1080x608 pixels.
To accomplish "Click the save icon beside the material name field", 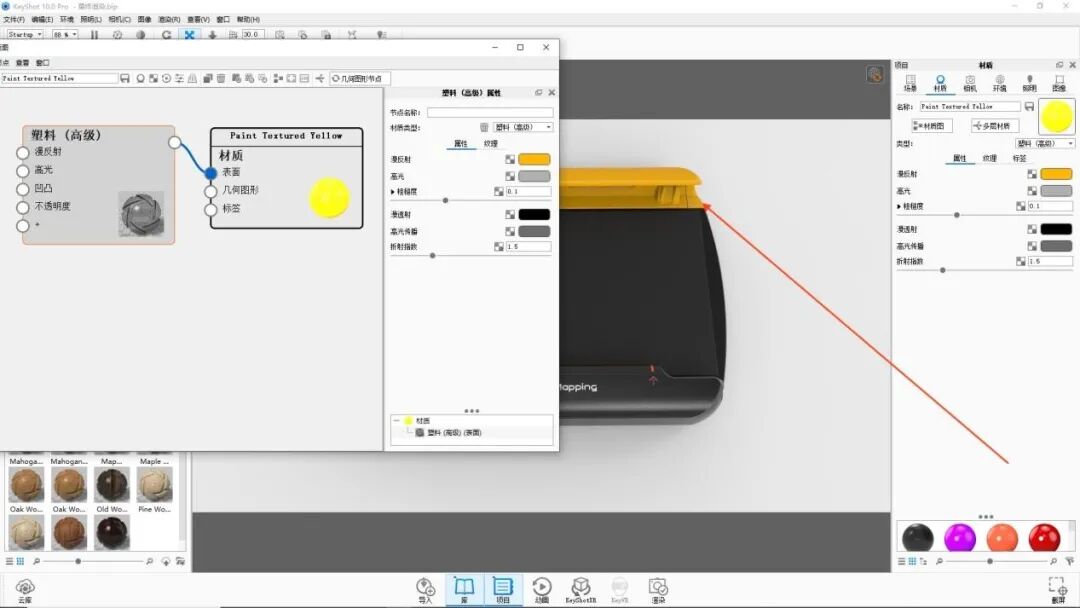I will (1030, 106).
